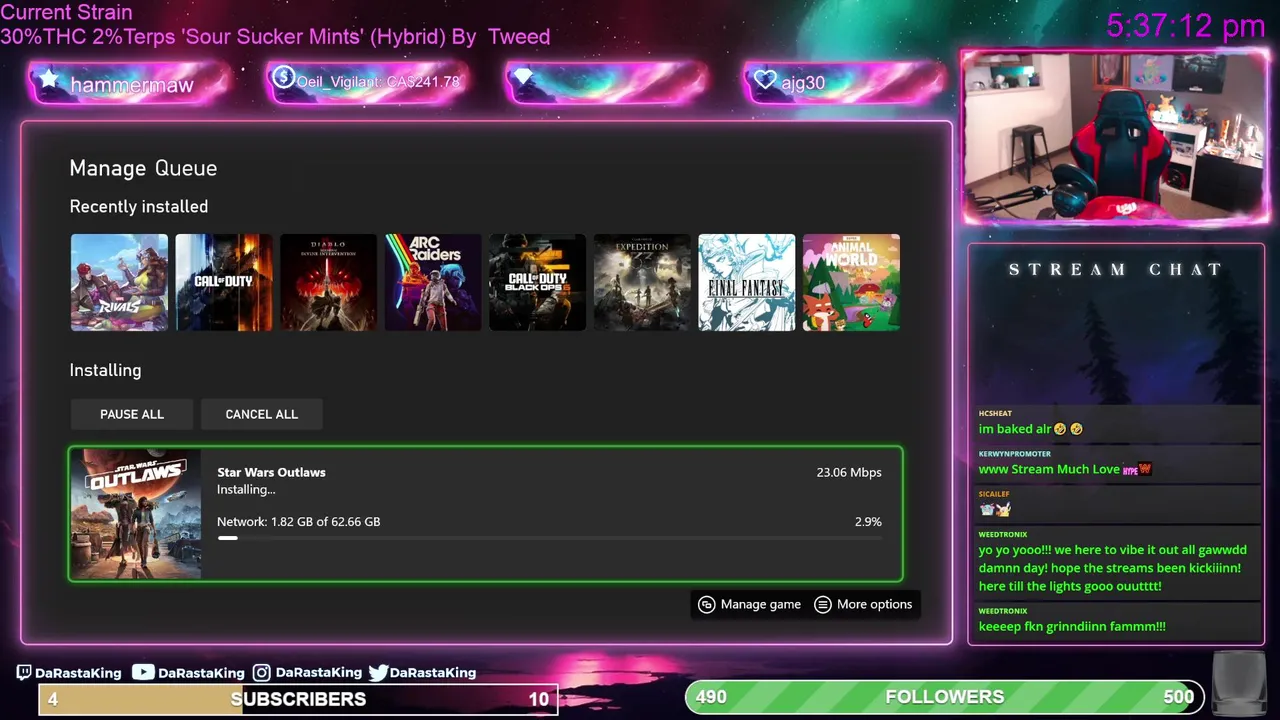
Task: Open More options menu
Action: coord(864,604)
